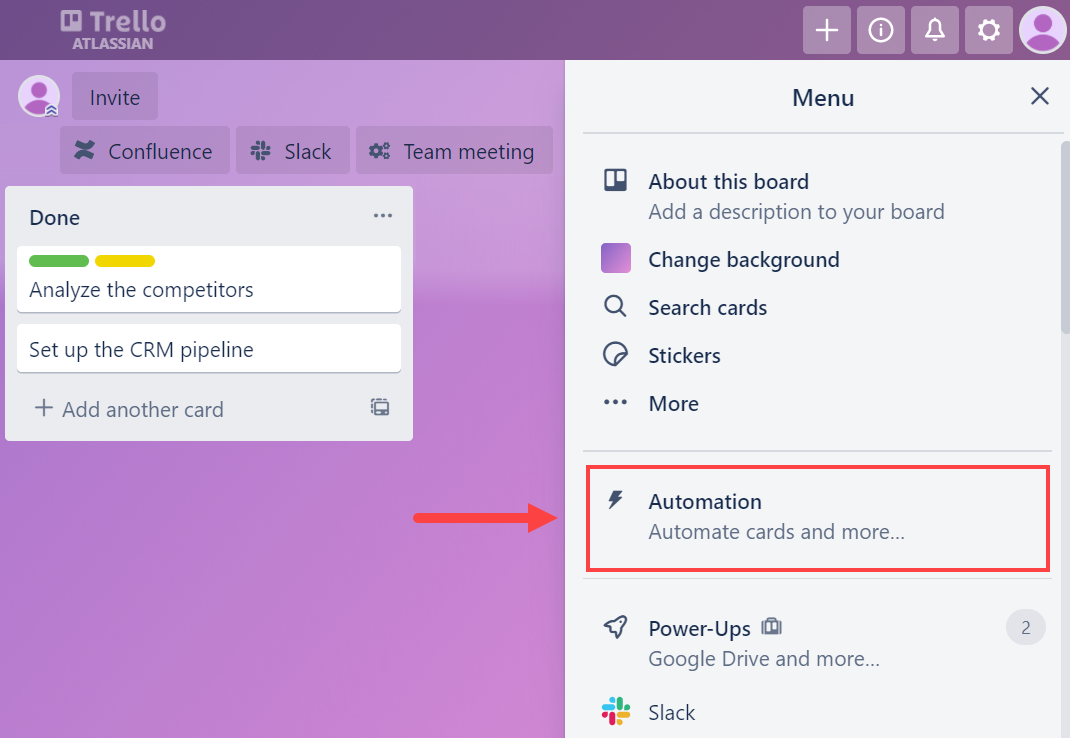Click Add another card
Viewport: 1070px width, 738px height.
tap(129, 409)
